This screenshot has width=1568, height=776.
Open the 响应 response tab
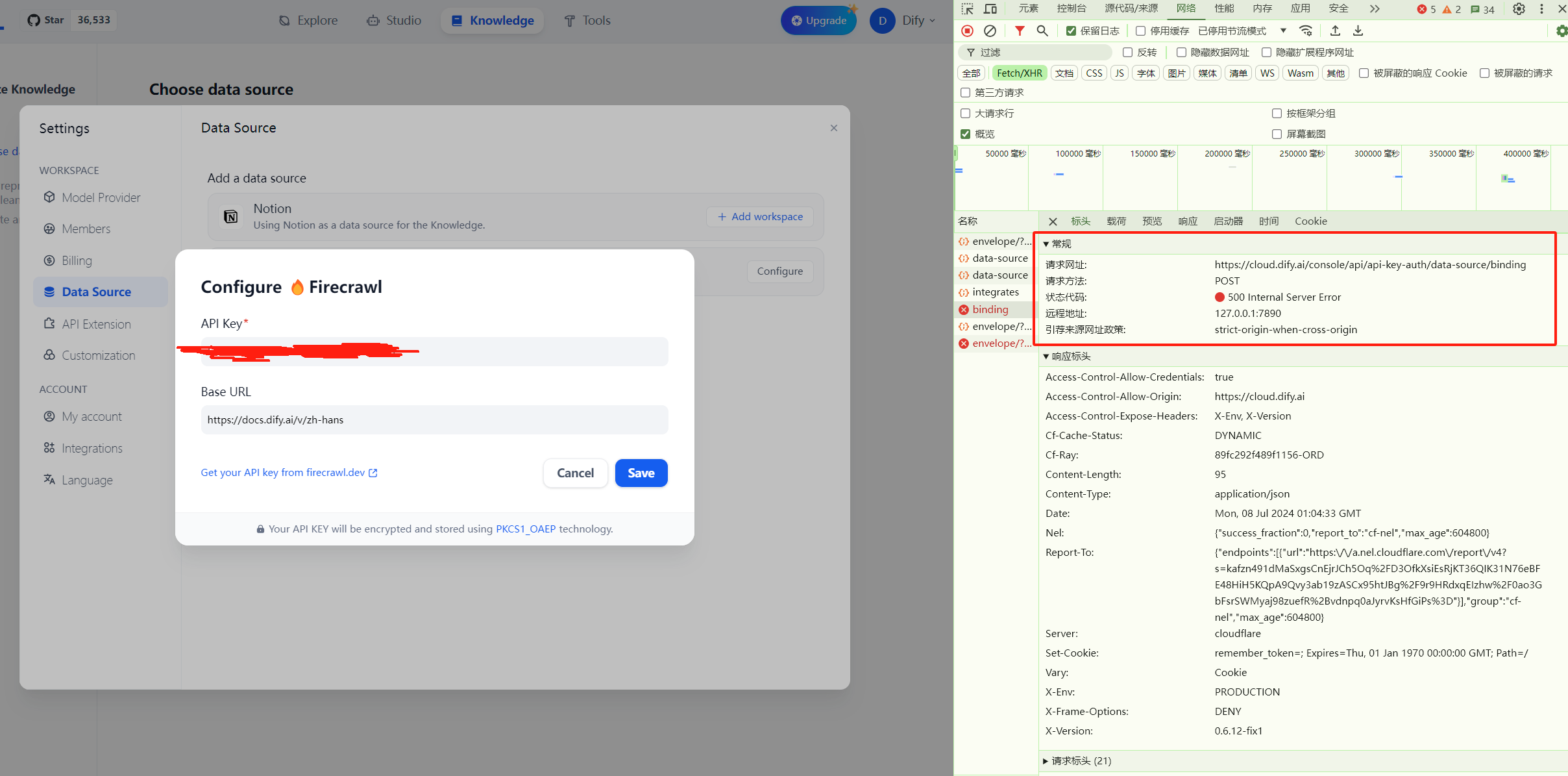click(x=1188, y=221)
